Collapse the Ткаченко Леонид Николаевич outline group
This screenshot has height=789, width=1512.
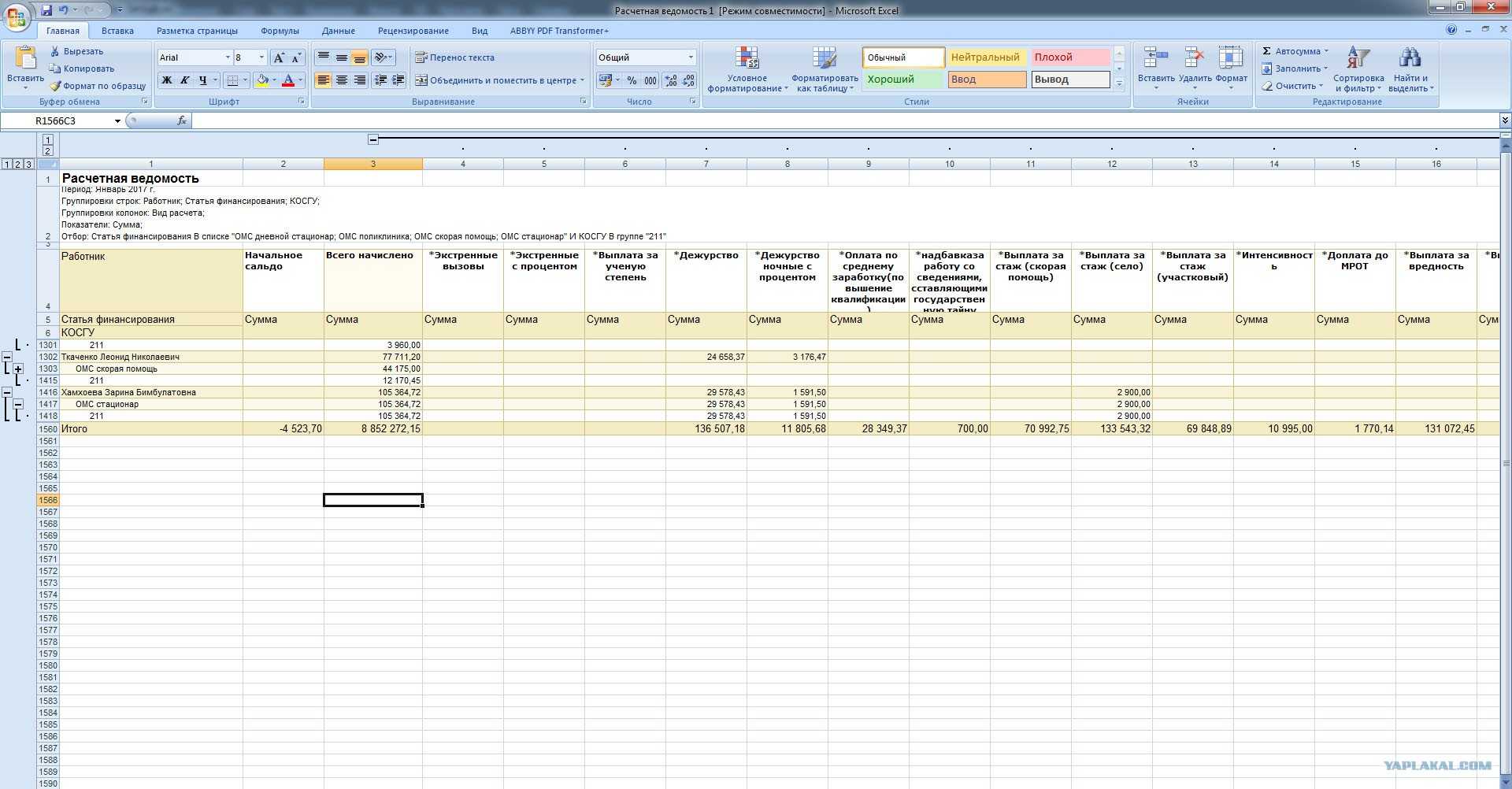pos(7,357)
